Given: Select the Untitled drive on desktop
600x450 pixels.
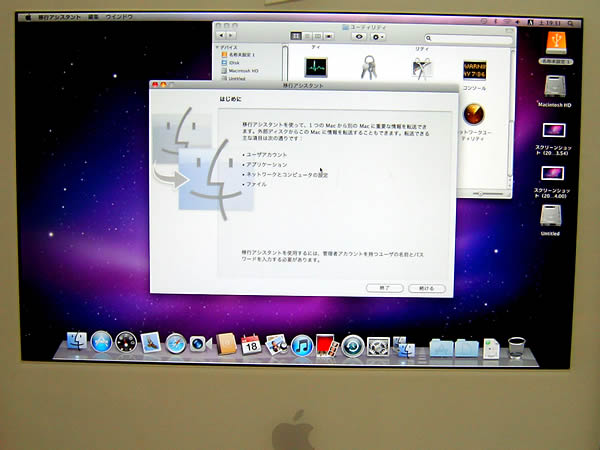Looking at the screenshot, I should click(x=551, y=215).
